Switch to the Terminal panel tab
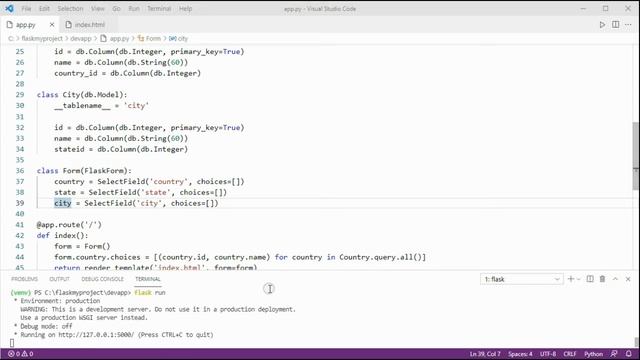Viewport: 640px width, 360px height. click(x=148, y=279)
